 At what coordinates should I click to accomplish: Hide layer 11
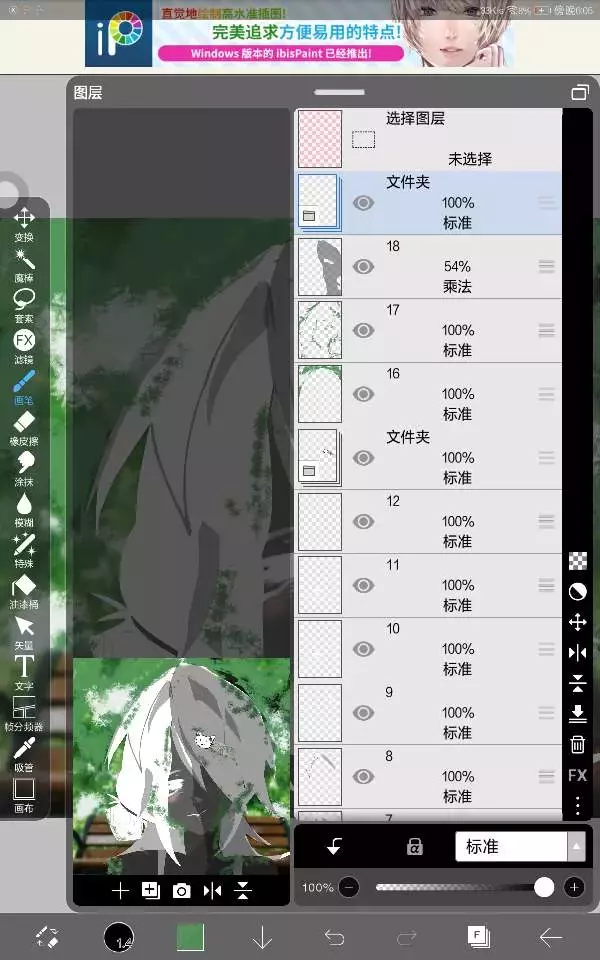tap(363, 585)
